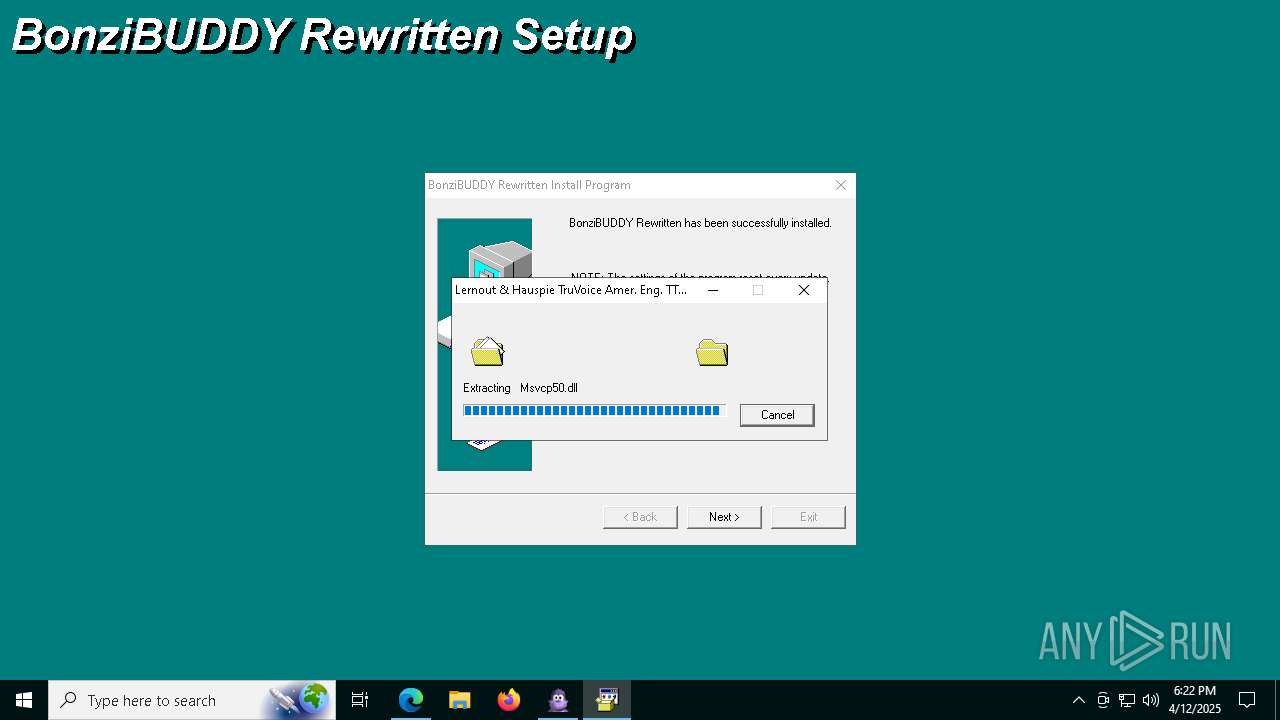Launch Firefox from taskbar
This screenshot has height=720, width=1280.
[x=509, y=700]
